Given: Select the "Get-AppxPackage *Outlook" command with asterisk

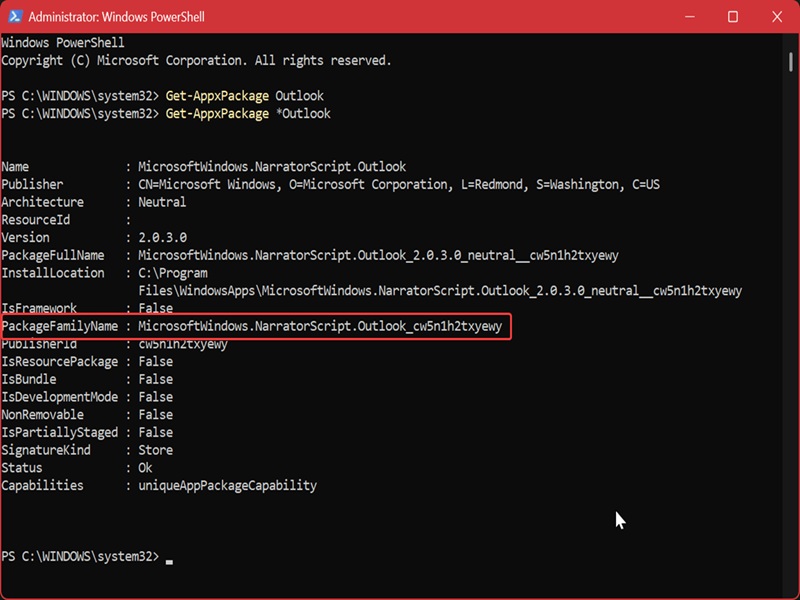Looking at the screenshot, I should [x=248, y=113].
